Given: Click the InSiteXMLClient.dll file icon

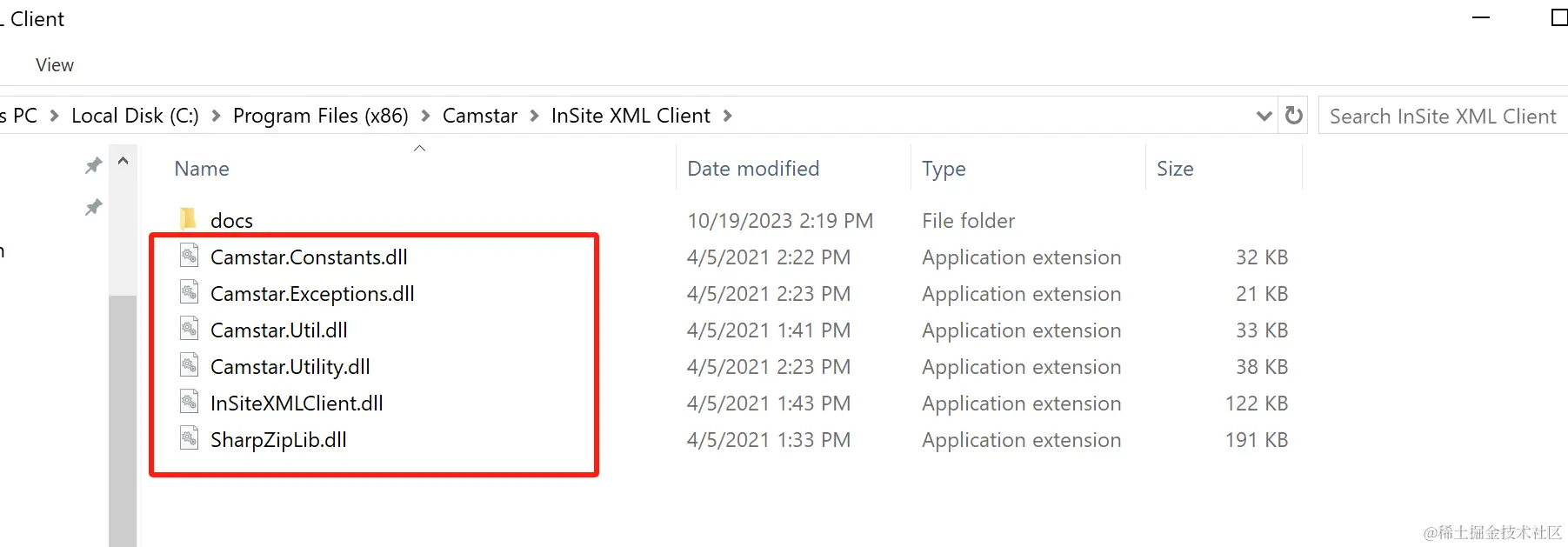Looking at the screenshot, I should pyautogui.click(x=189, y=402).
